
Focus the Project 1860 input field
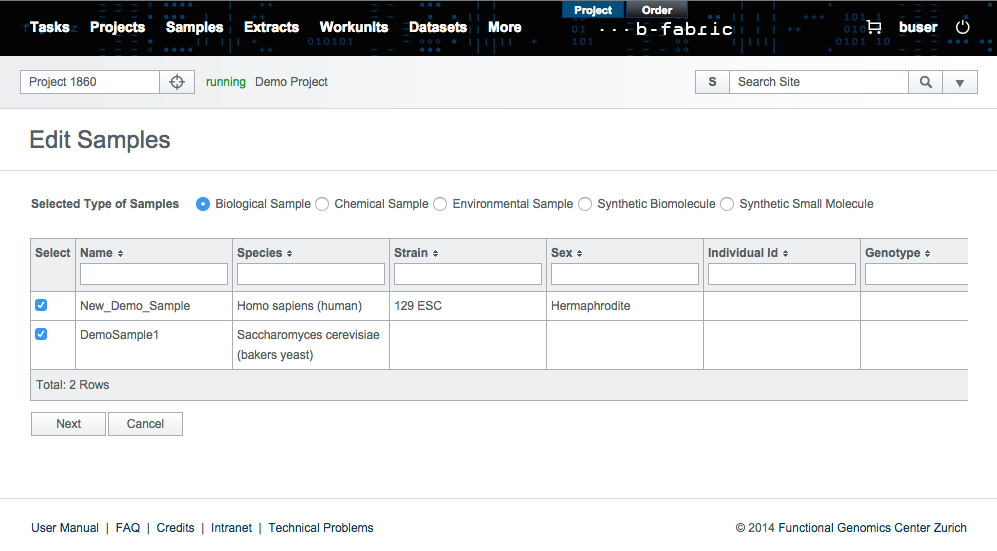click(x=90, y=82)
